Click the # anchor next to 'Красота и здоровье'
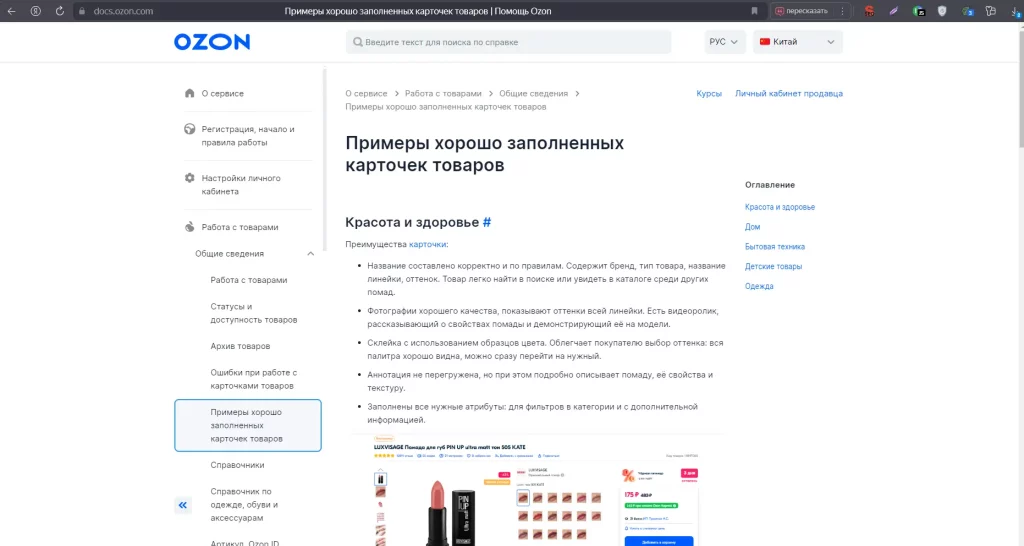 [x=487, y=222]
